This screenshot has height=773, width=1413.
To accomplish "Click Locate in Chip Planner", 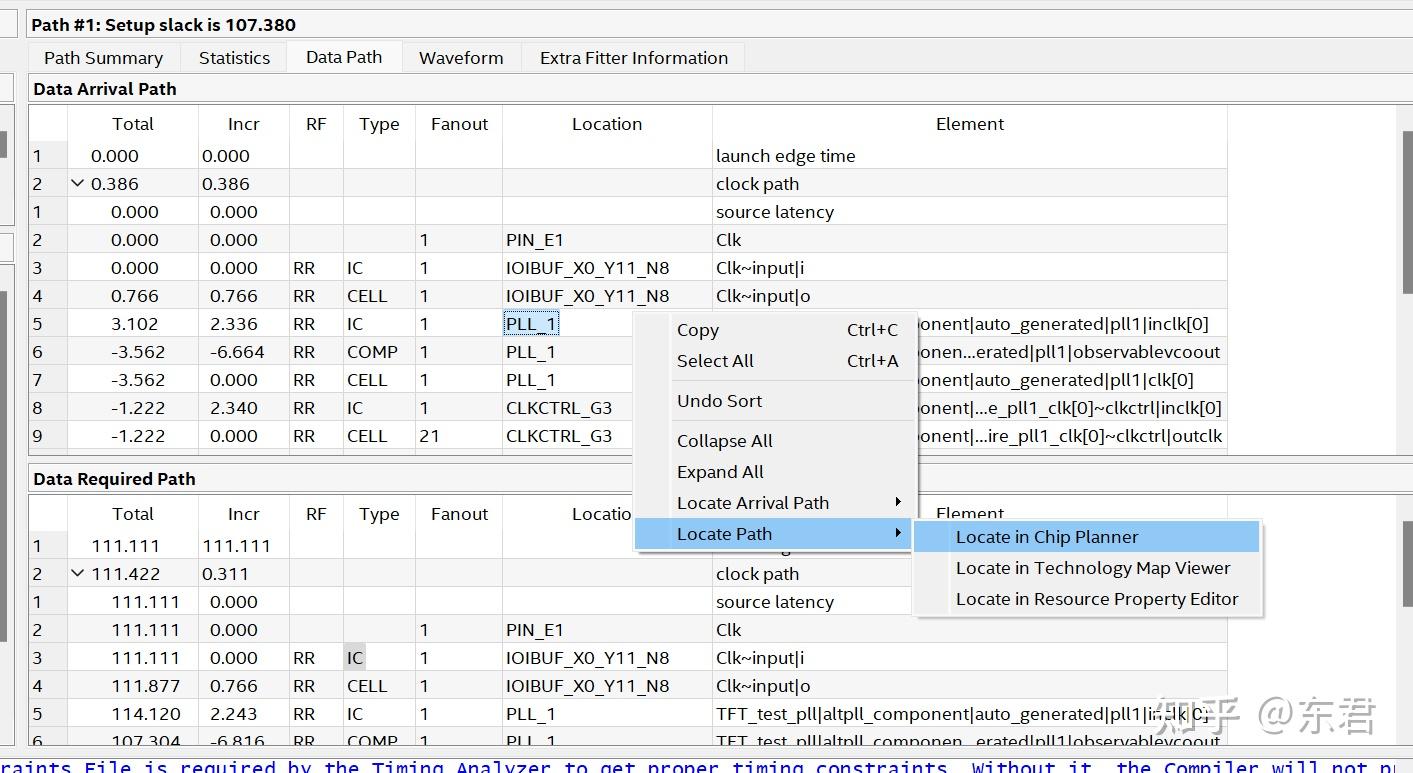I will pyautogui.click(x=1046, y=537).
